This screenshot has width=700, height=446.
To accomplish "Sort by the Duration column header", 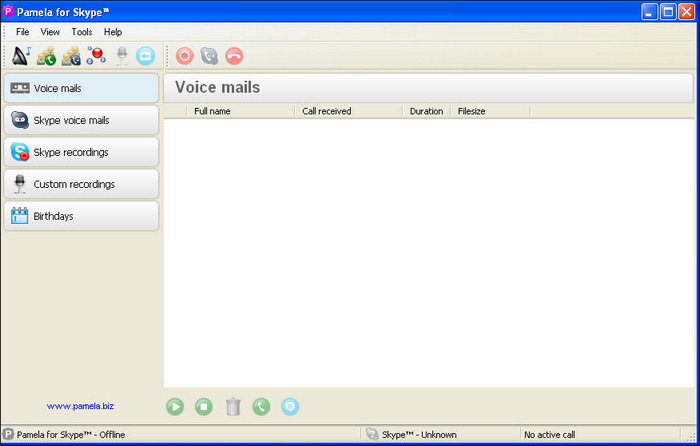I will [426, 111].
